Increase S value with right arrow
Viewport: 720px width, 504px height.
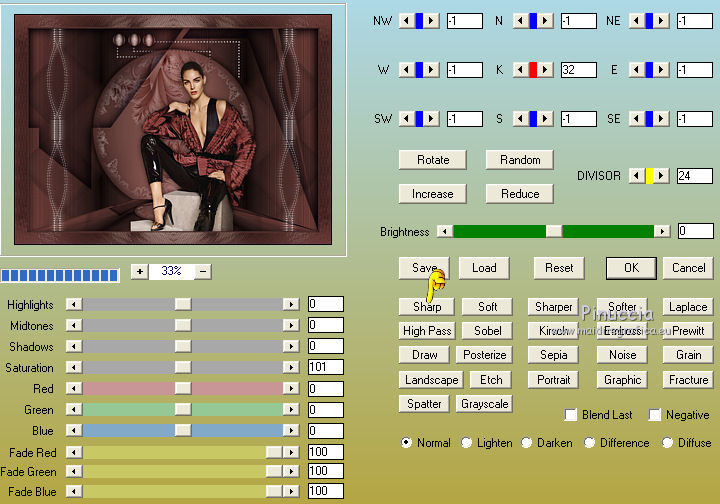545,119
